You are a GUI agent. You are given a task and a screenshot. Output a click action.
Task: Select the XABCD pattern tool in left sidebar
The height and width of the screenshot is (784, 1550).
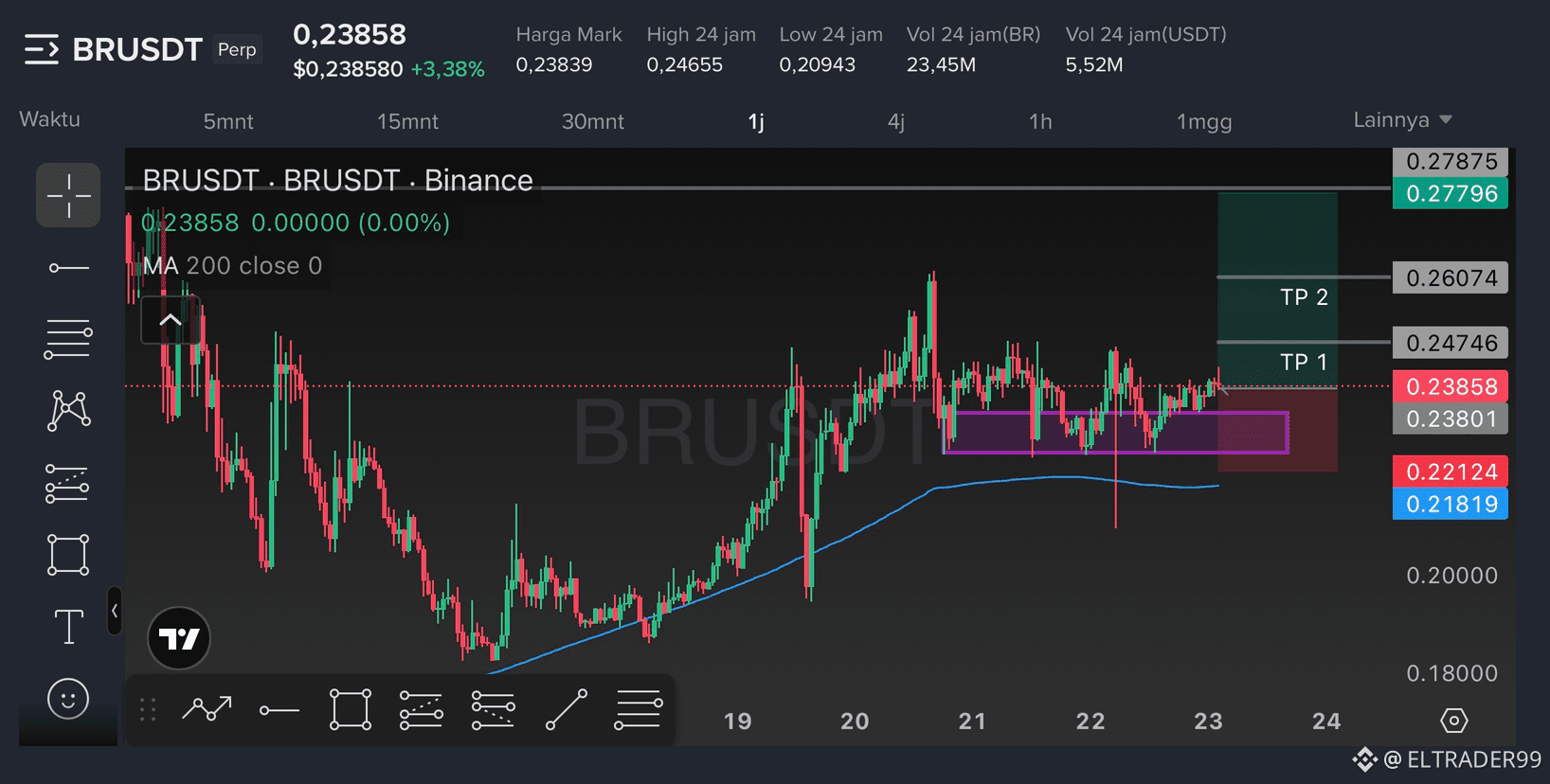tap(68, 411)
